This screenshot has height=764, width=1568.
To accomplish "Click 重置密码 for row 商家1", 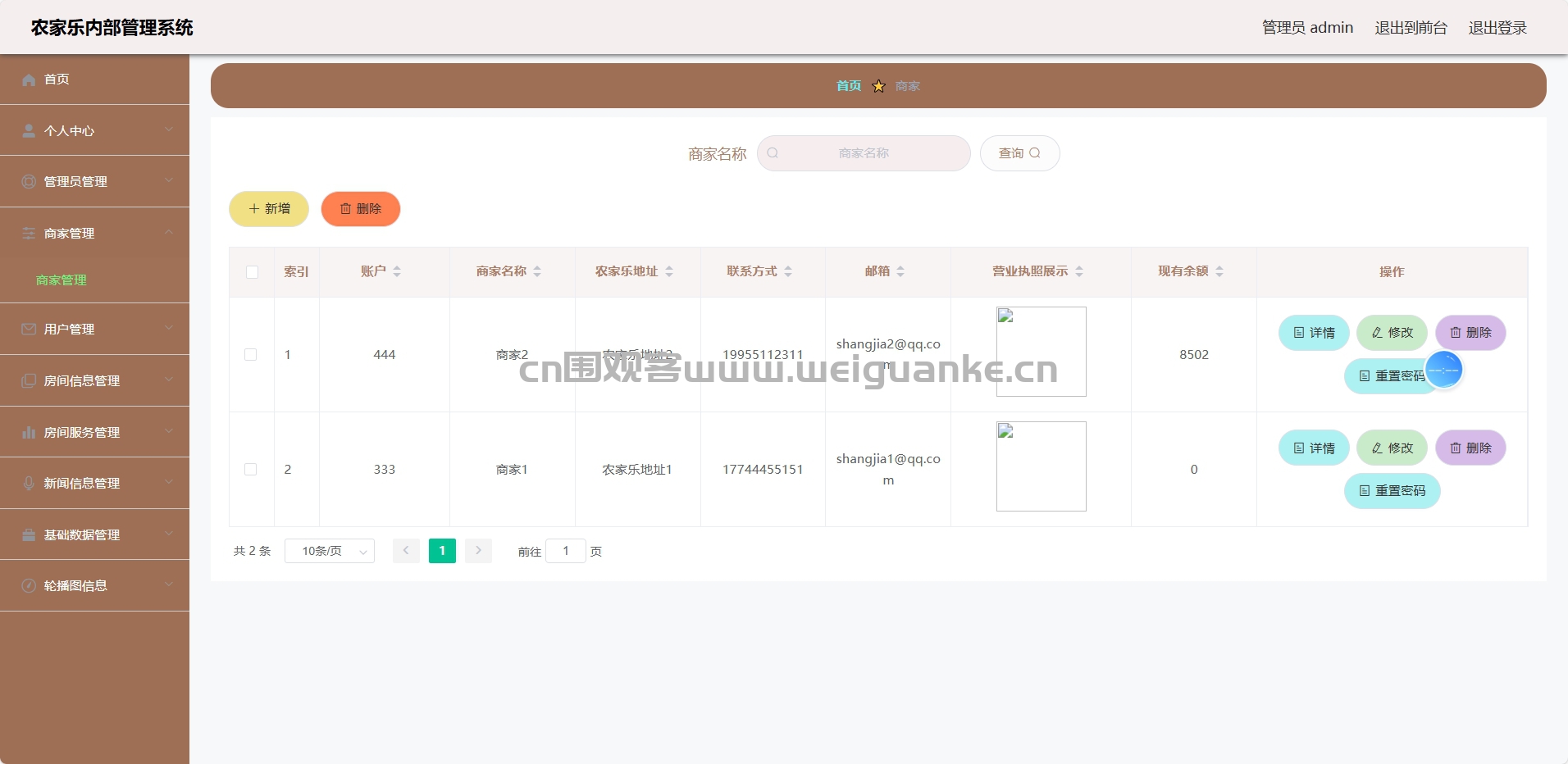I will [x=1393, y=491].
